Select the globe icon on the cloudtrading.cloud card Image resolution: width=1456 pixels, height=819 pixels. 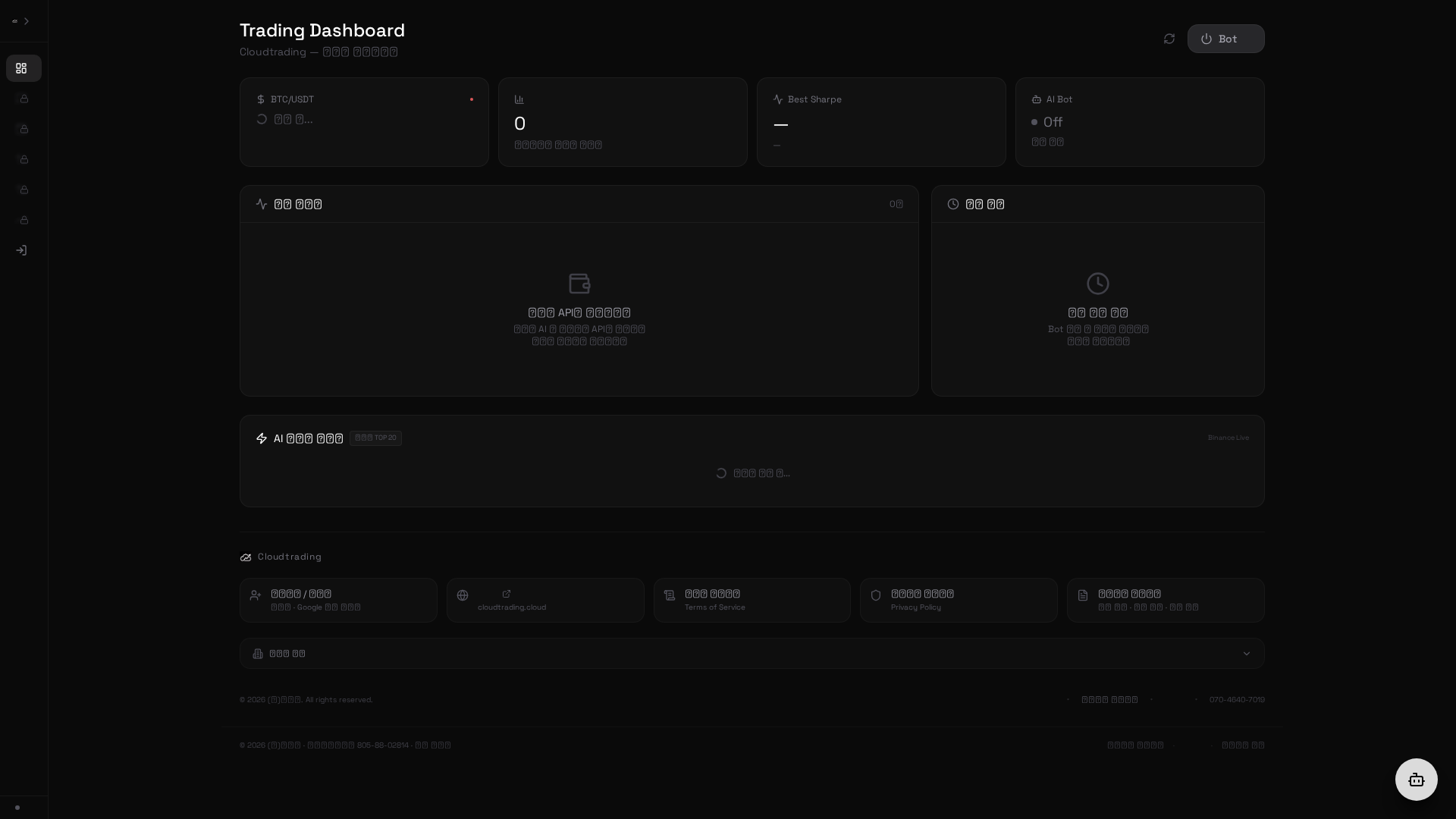tap(463, 595)
